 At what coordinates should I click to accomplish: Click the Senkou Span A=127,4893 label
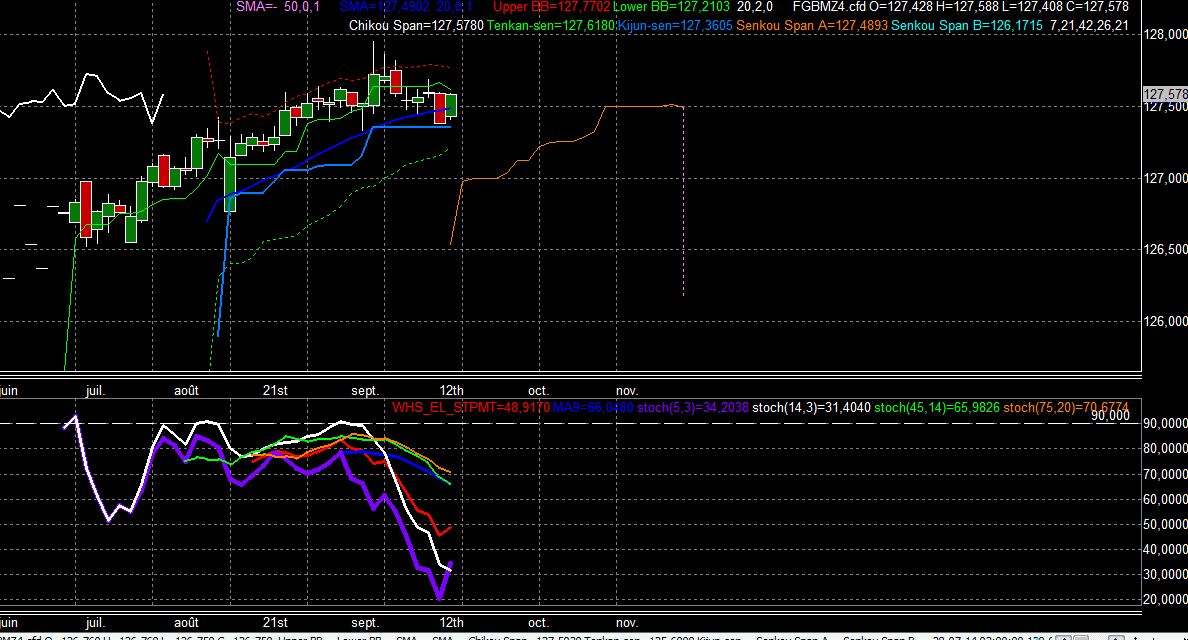[812, 26]
